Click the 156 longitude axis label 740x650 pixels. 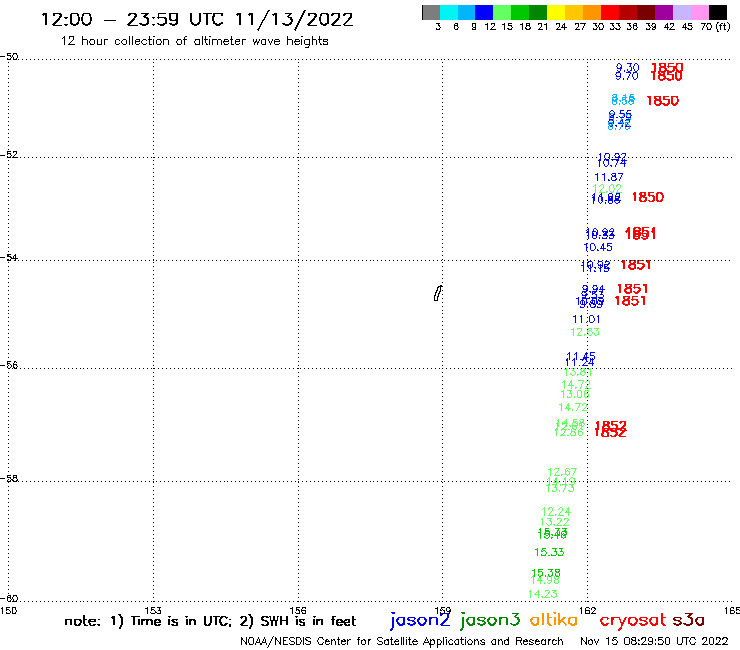tap(298, 610)
